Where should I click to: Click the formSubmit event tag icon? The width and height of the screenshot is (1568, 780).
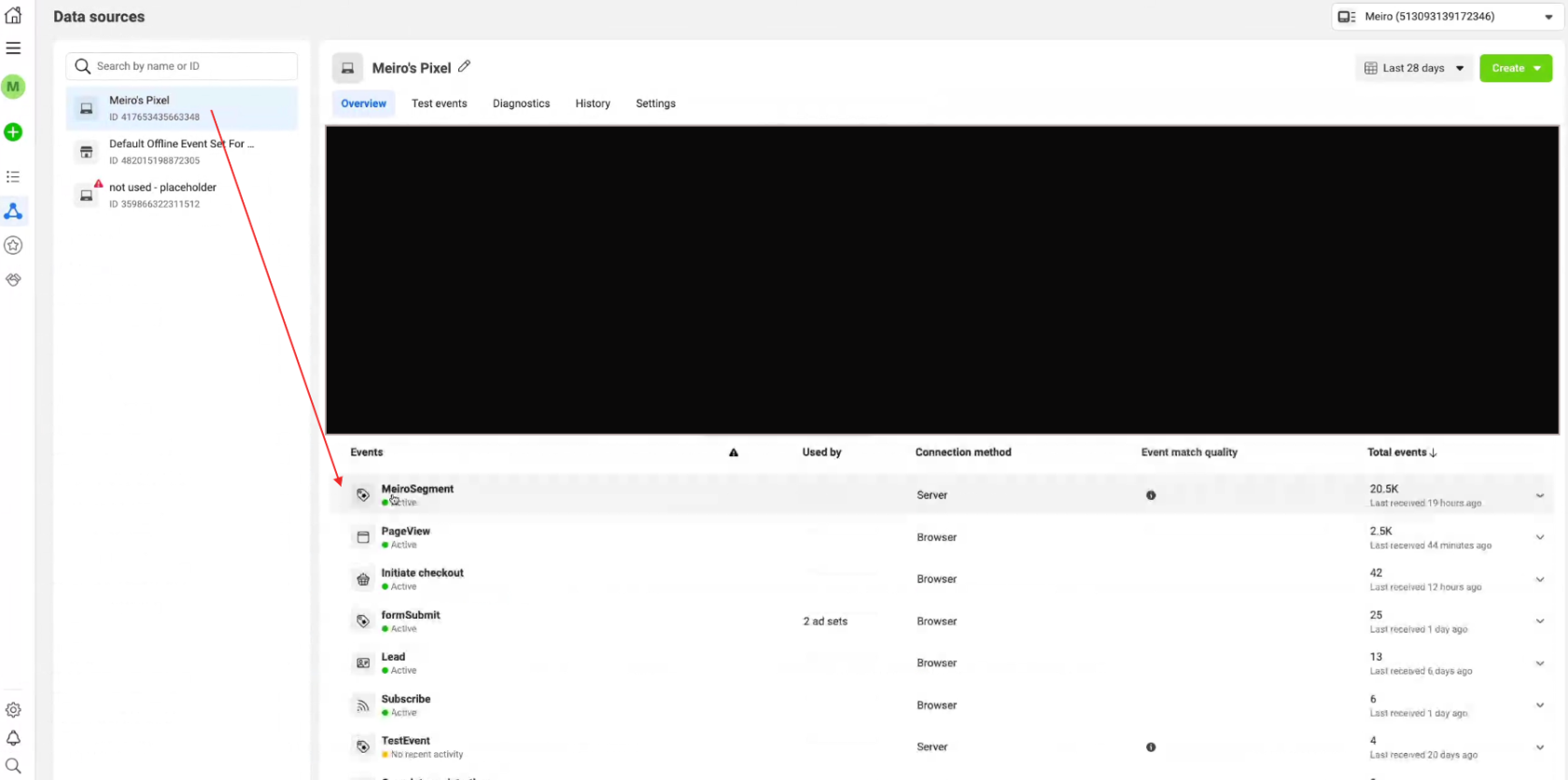pos(363,621)
